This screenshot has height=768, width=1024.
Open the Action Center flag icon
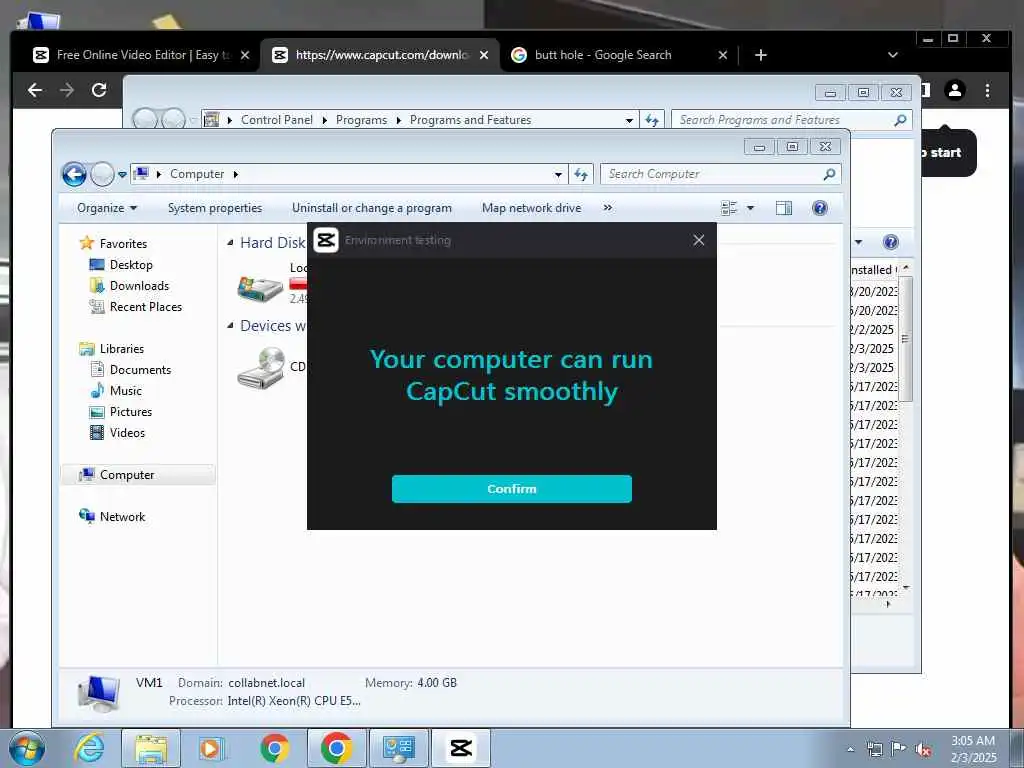click(x=899, y=749)
